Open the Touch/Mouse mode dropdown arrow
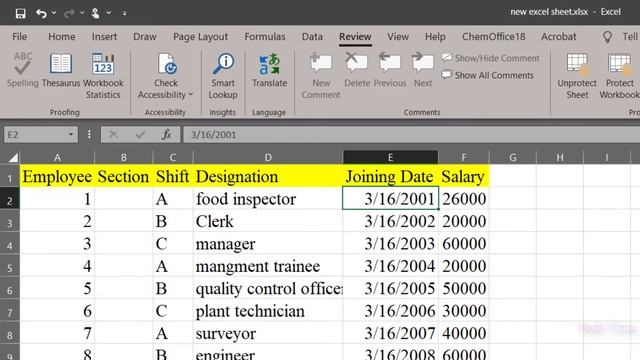 pos(109,13)
